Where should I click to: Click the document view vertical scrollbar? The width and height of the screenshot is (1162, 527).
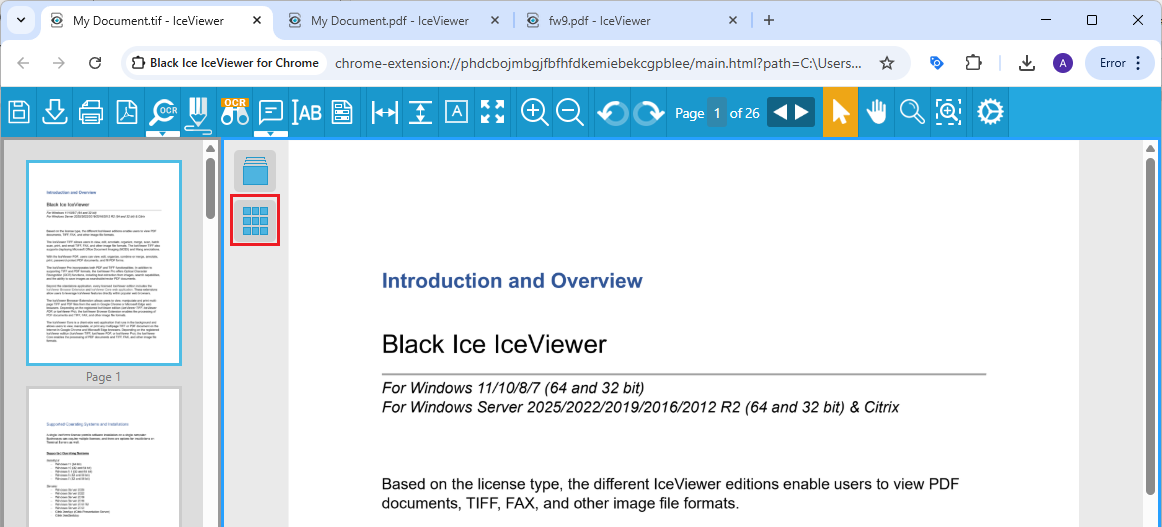click(x=1150, y=326)
